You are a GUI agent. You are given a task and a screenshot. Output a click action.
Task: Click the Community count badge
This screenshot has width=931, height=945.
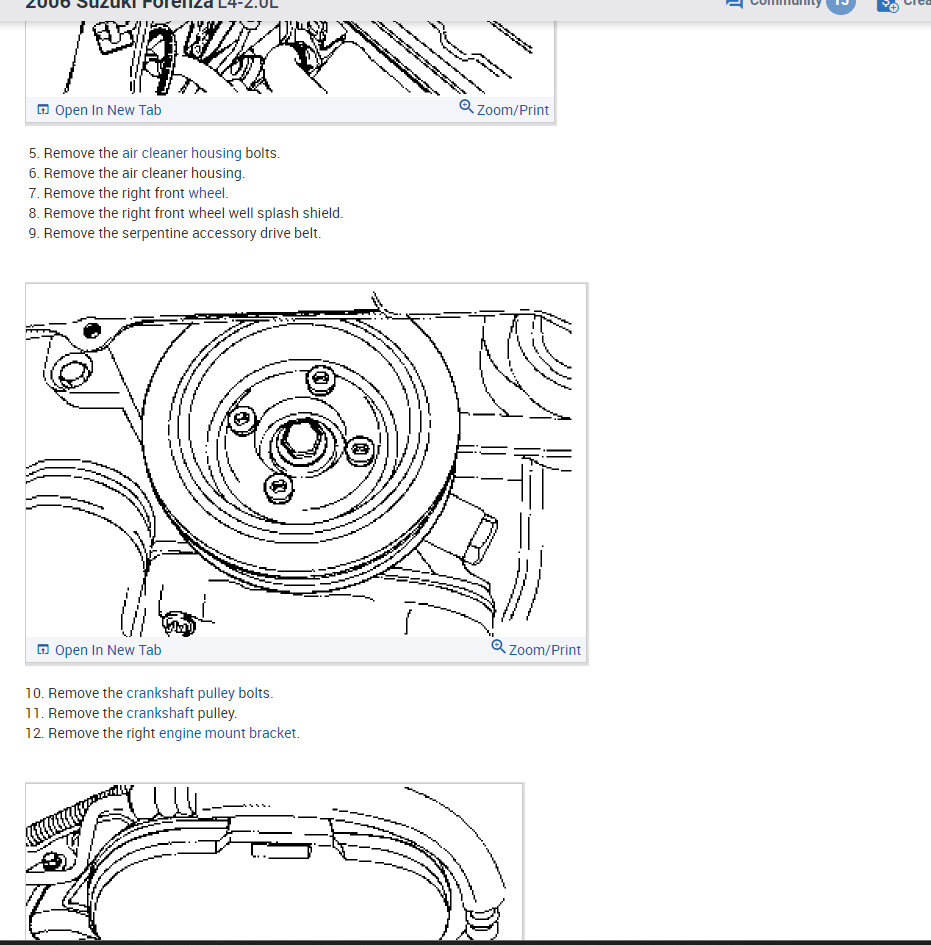(841, 5)
